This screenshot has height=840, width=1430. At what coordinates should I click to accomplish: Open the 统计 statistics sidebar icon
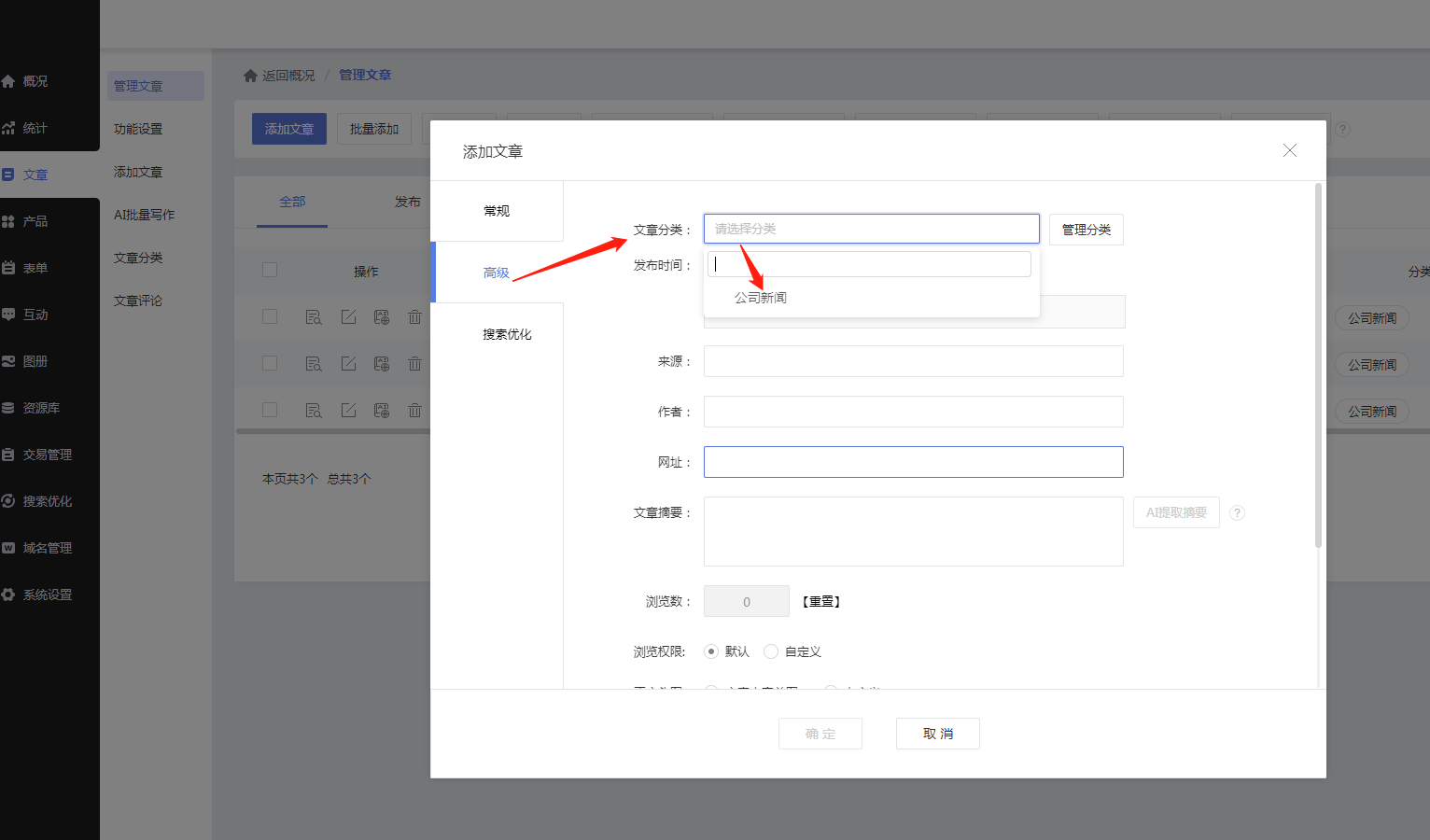point(8,128)
